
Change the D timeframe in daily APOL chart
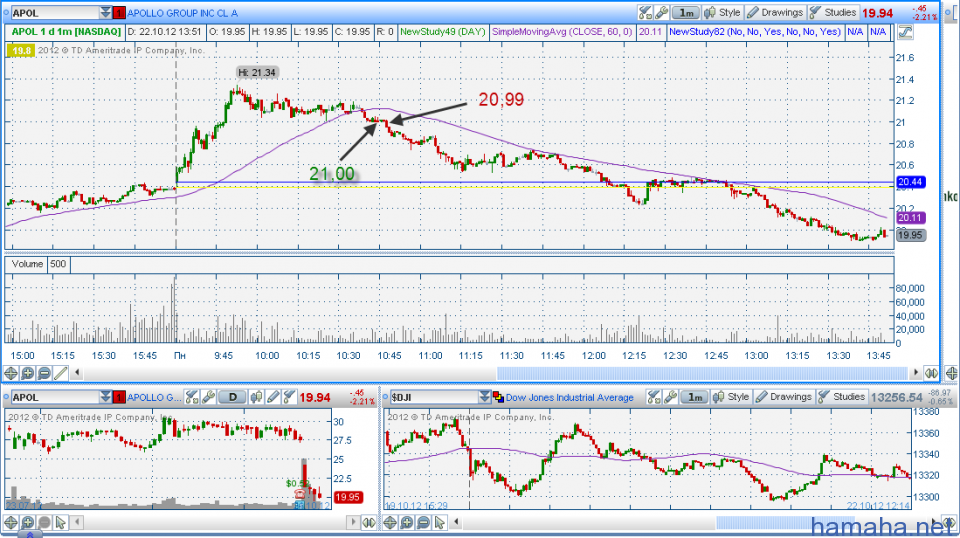click(x=233, y=397)
